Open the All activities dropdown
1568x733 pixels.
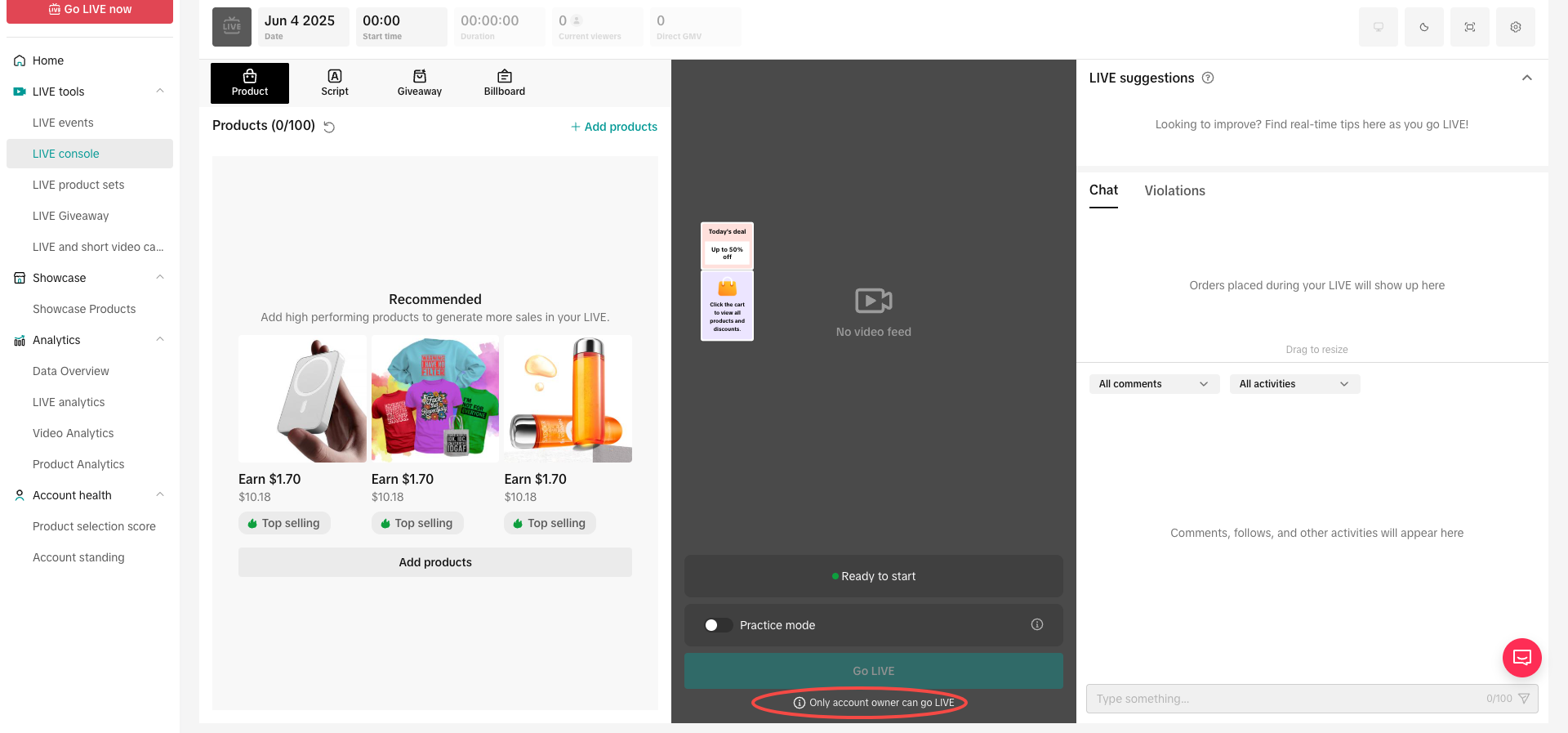click(x=1294, y=384)
